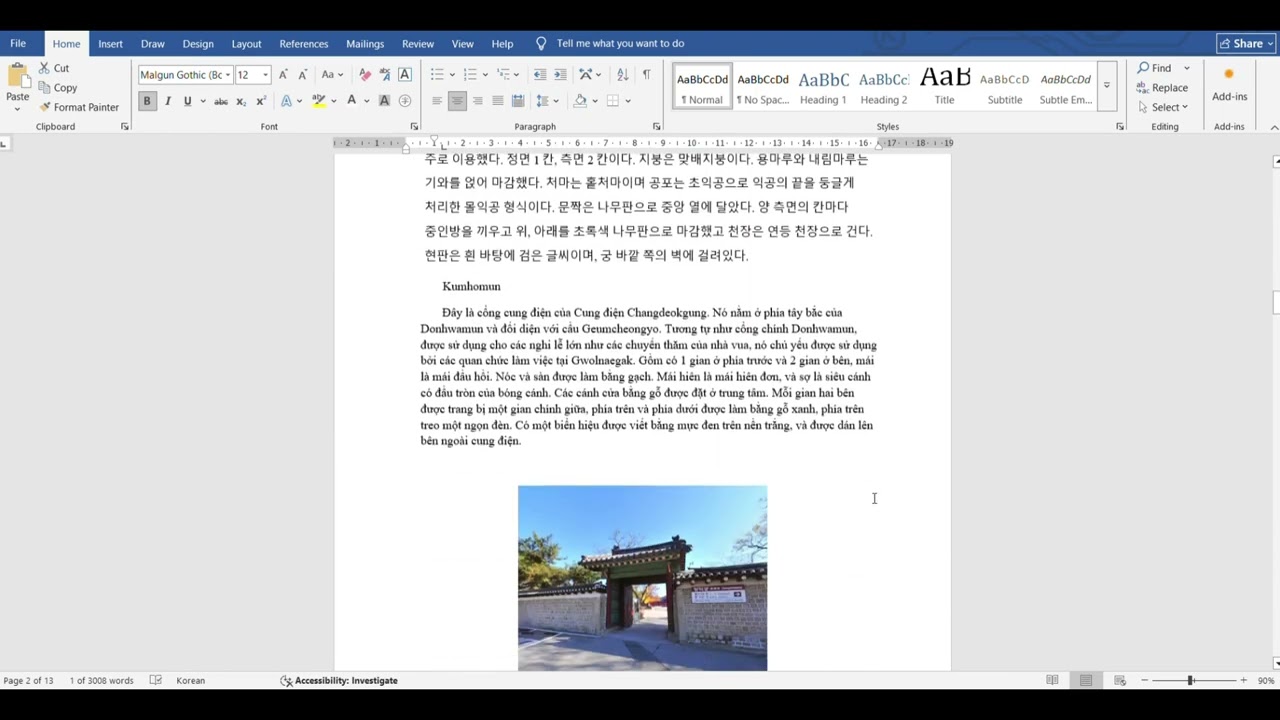Toggle Bold formatting
This screenshot has width=1280, height=720.
[147, 101]
